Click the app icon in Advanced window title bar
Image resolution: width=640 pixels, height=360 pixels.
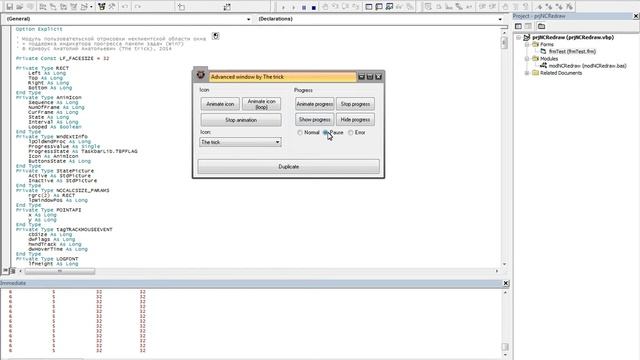(200, 75)
